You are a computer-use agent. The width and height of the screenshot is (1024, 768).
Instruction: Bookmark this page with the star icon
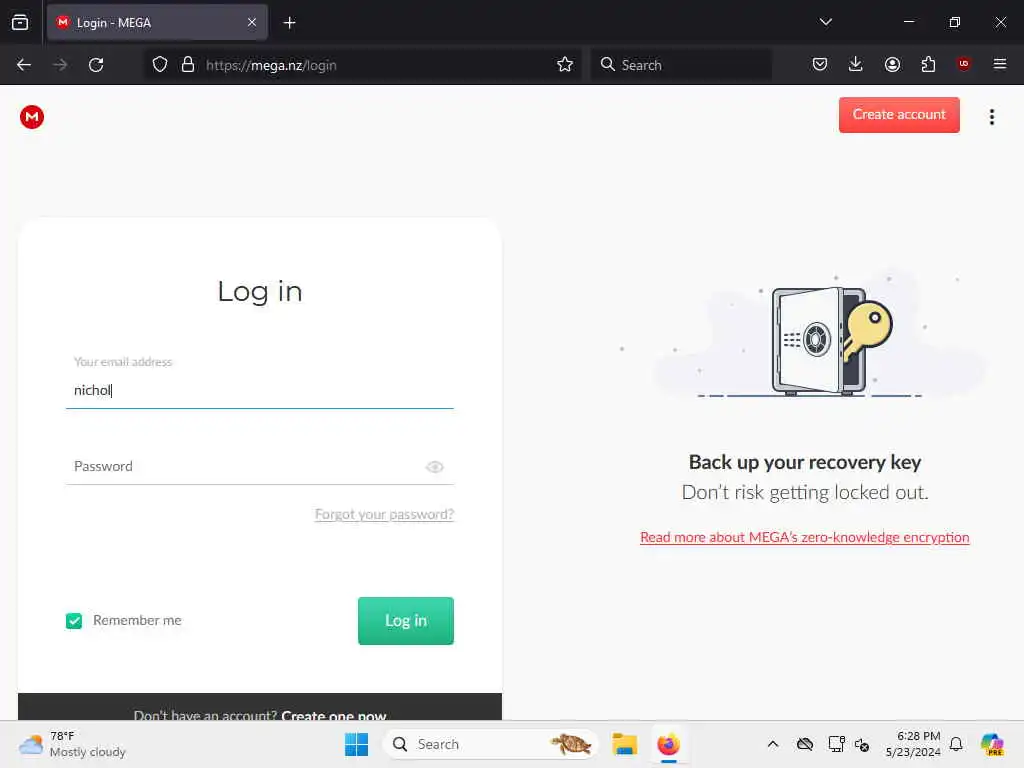(565, 65)
